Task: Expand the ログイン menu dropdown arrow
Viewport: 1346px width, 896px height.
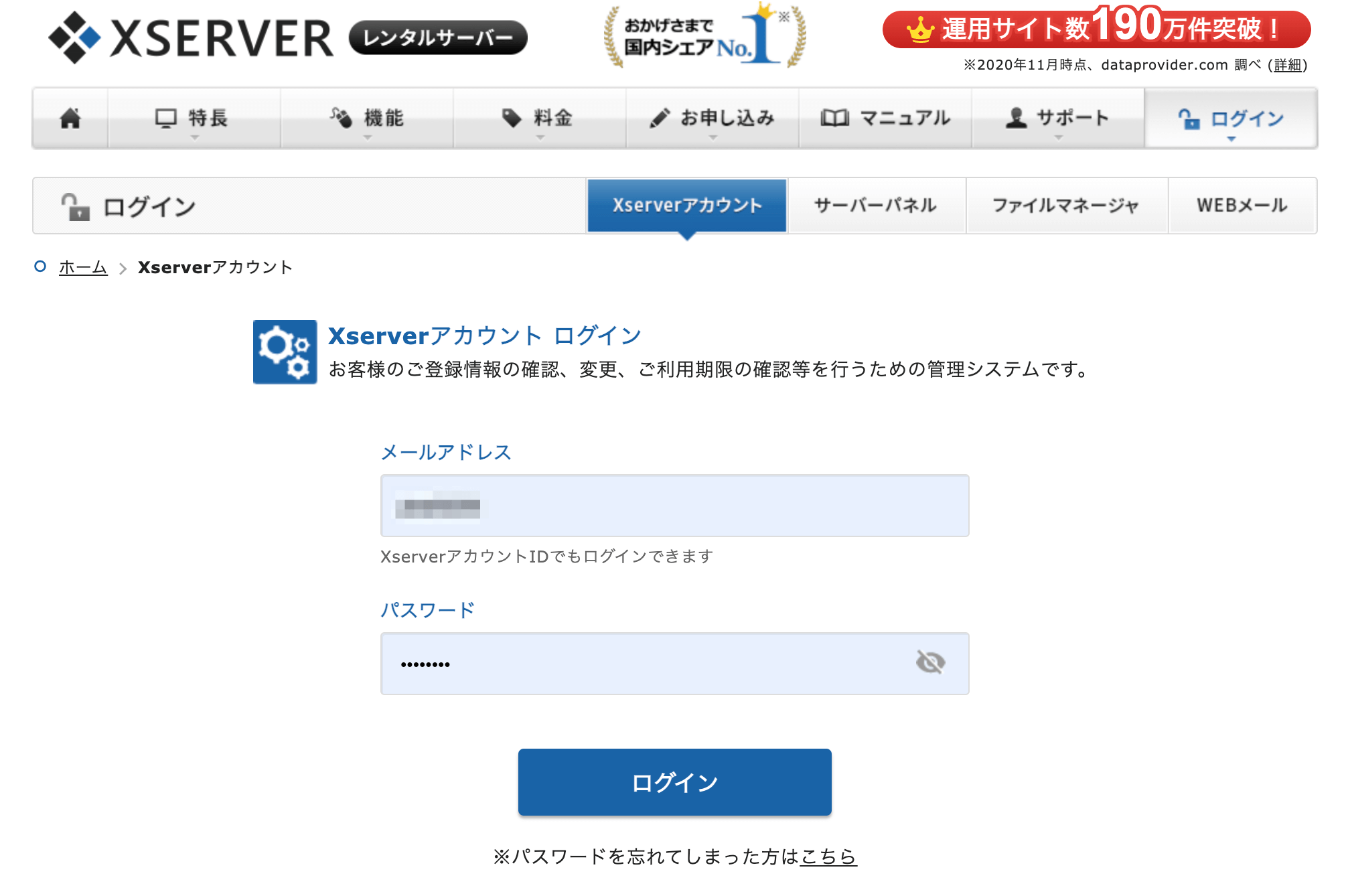Action: pyautogui.click(x=1231, y=139)
